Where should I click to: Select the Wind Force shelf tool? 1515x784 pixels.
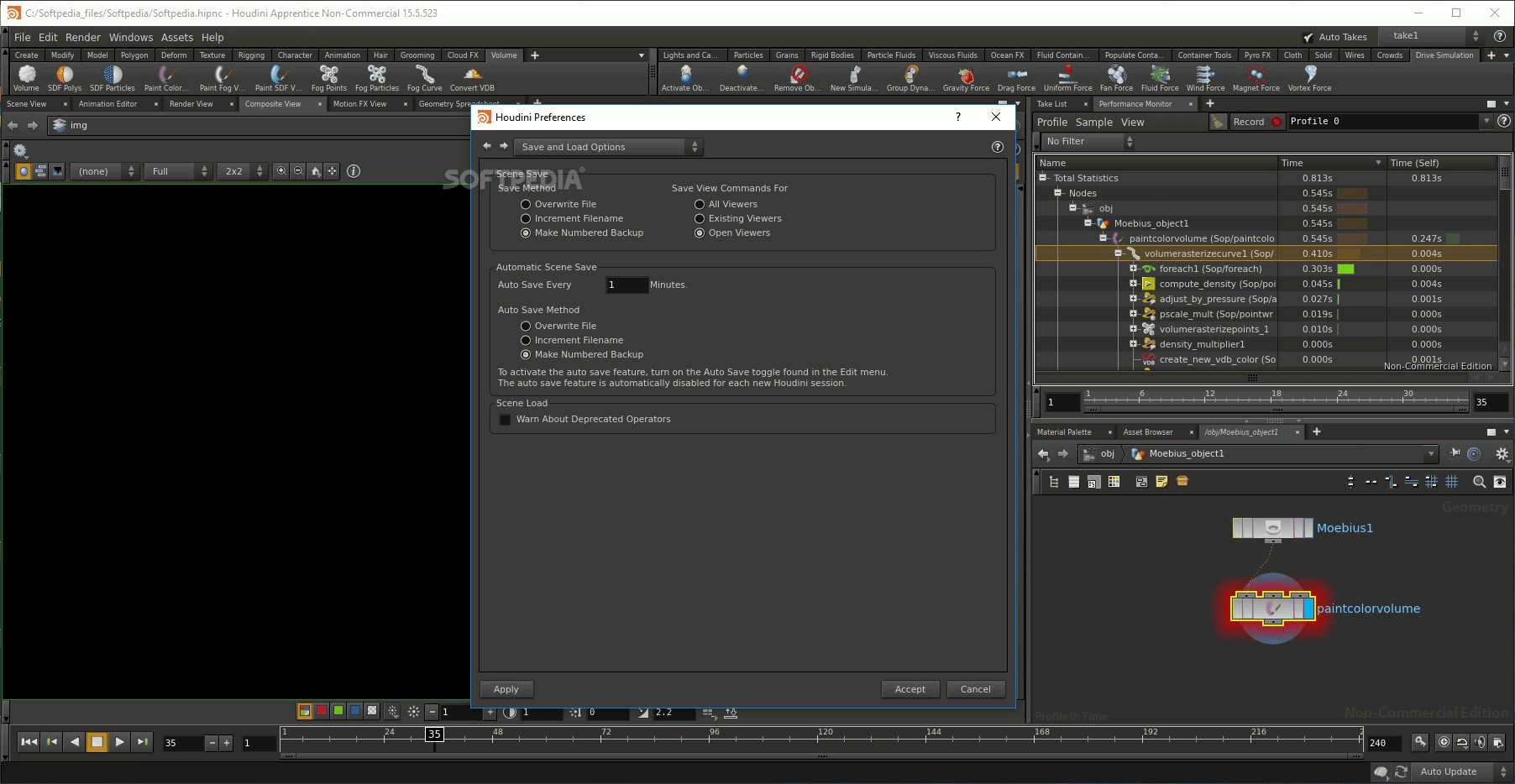point(1205,78)
